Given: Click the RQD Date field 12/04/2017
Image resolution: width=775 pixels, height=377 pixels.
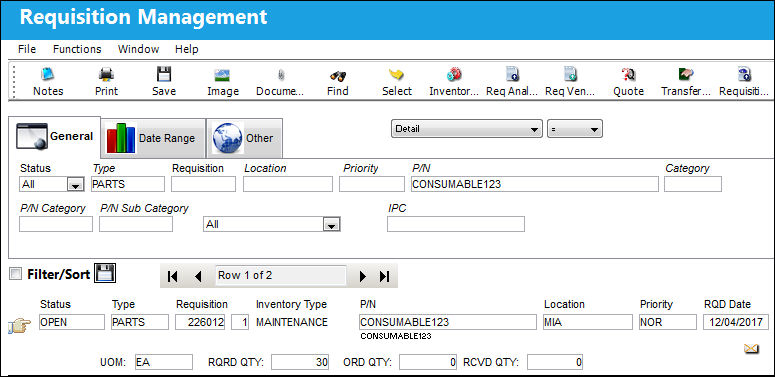Looking at the screenshot, I should click(736, 322).
